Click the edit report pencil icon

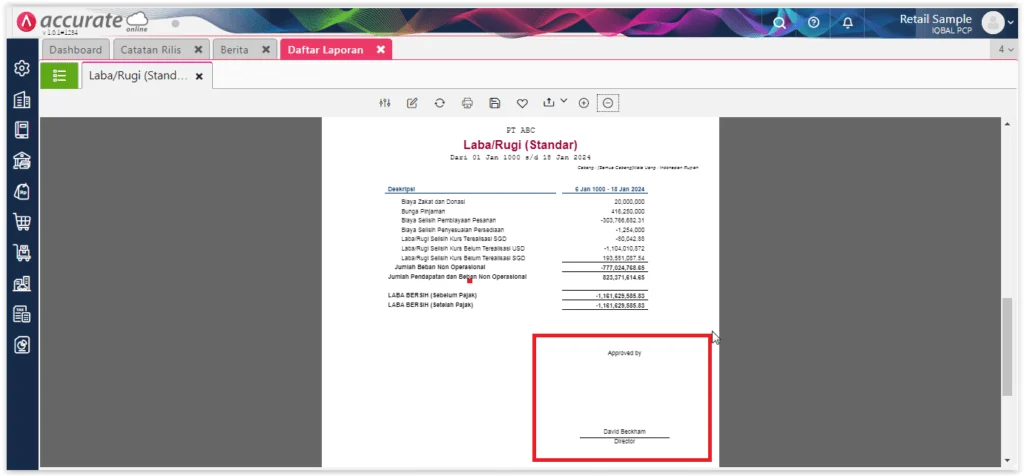(412, 103)
